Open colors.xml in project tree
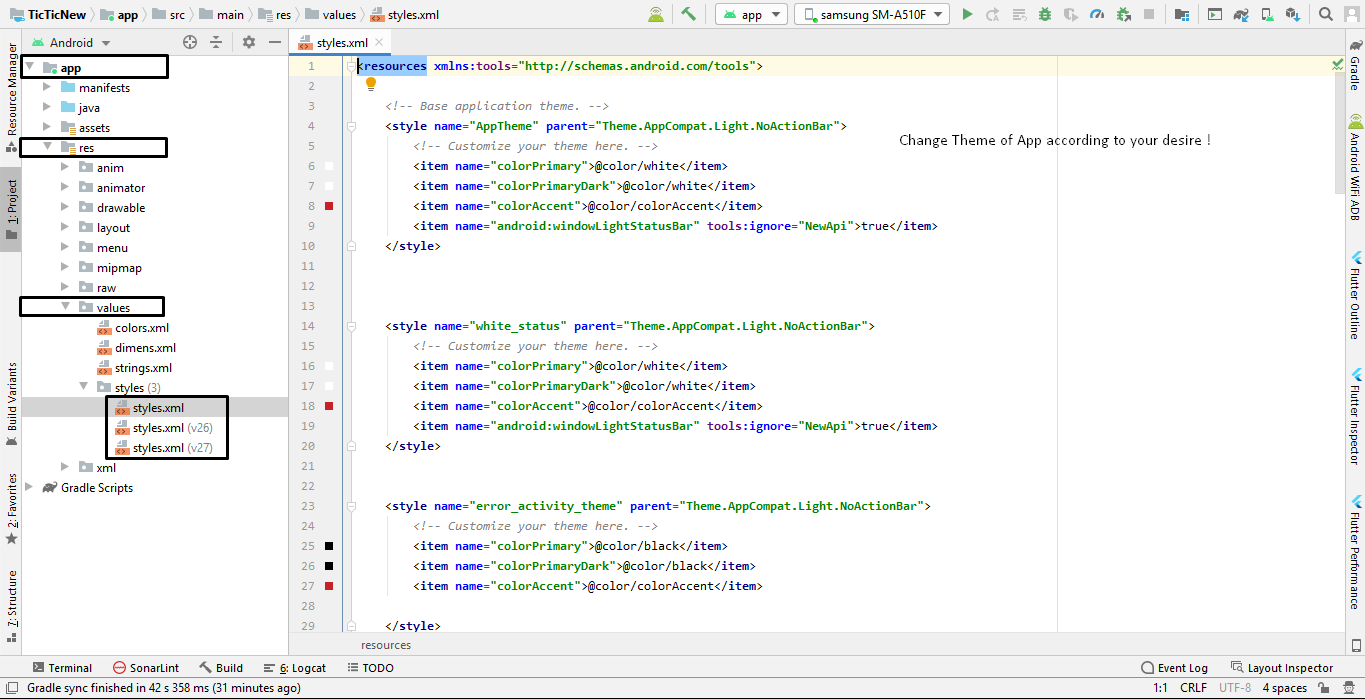Image resolution: width=1365 pixels, height=699 pixels. click(x=141, y=328)
